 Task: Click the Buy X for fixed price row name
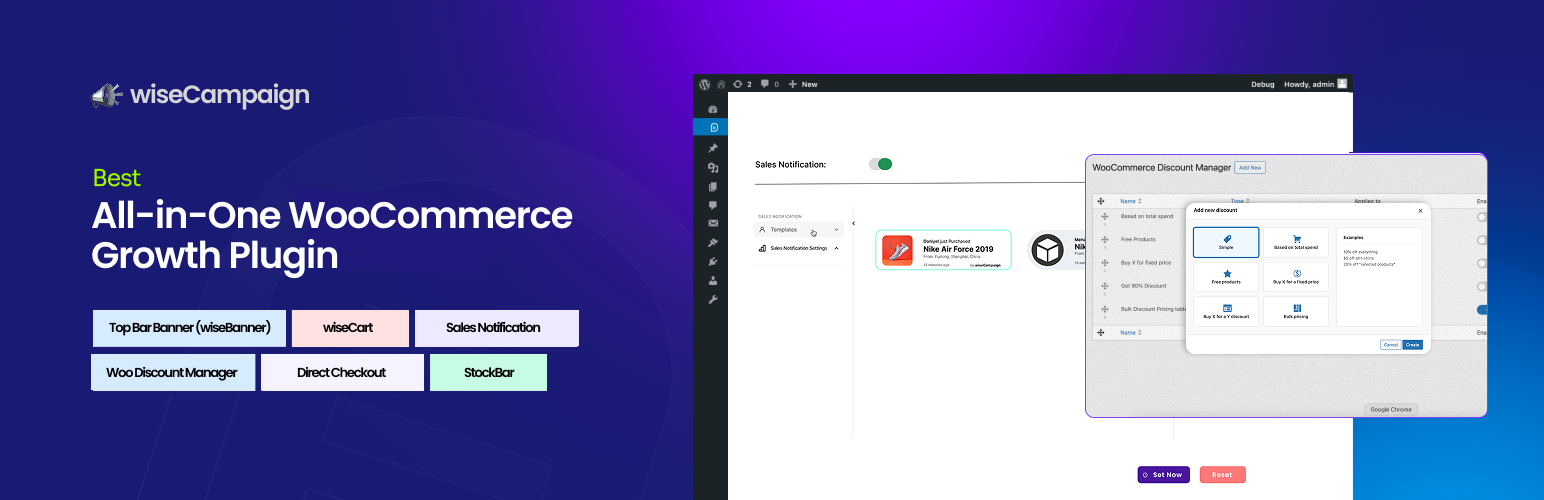coord(1147,263)
